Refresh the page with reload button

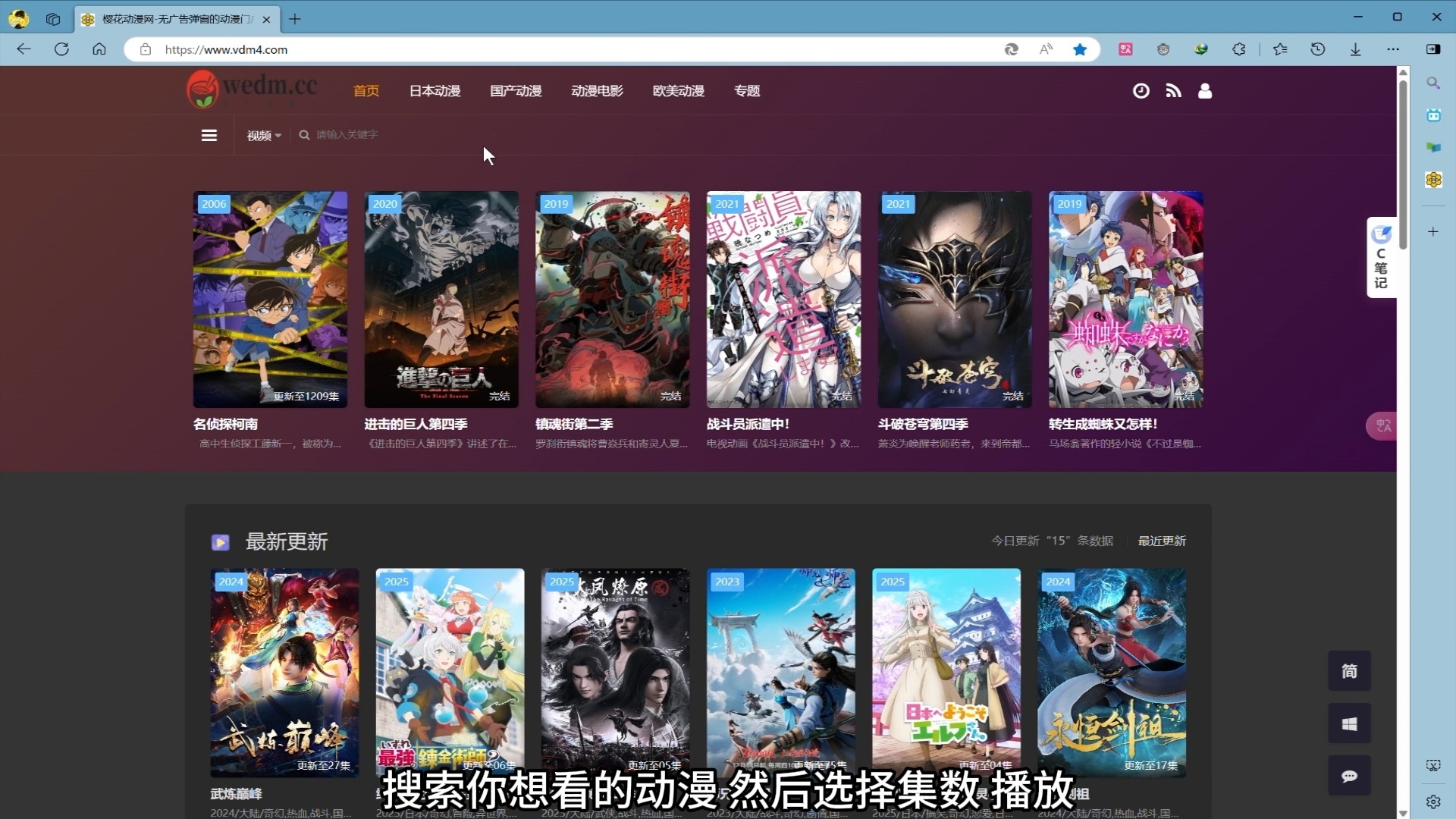click(61, 49)
